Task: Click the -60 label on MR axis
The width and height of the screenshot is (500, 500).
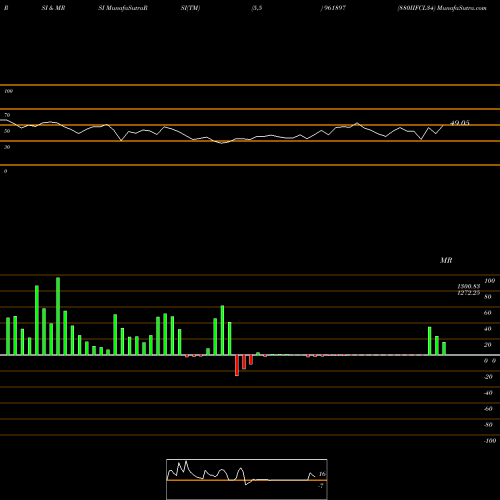Action: (x=488, y=409)
